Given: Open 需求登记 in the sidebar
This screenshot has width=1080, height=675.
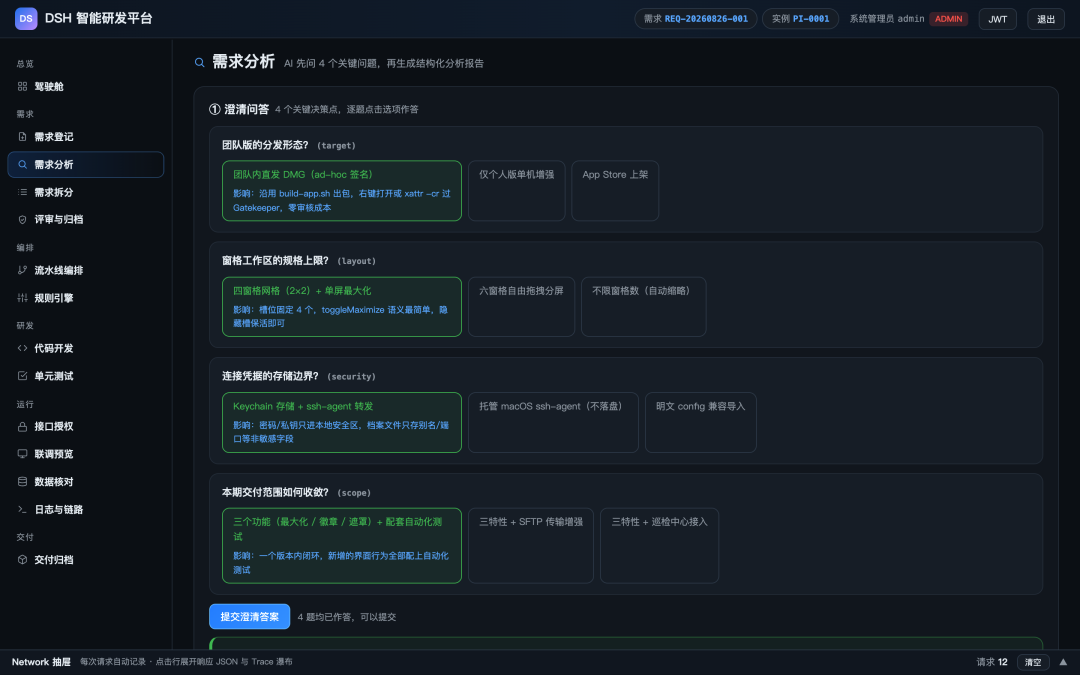Looking at the screenshot, I should click(x=85, y=137).
